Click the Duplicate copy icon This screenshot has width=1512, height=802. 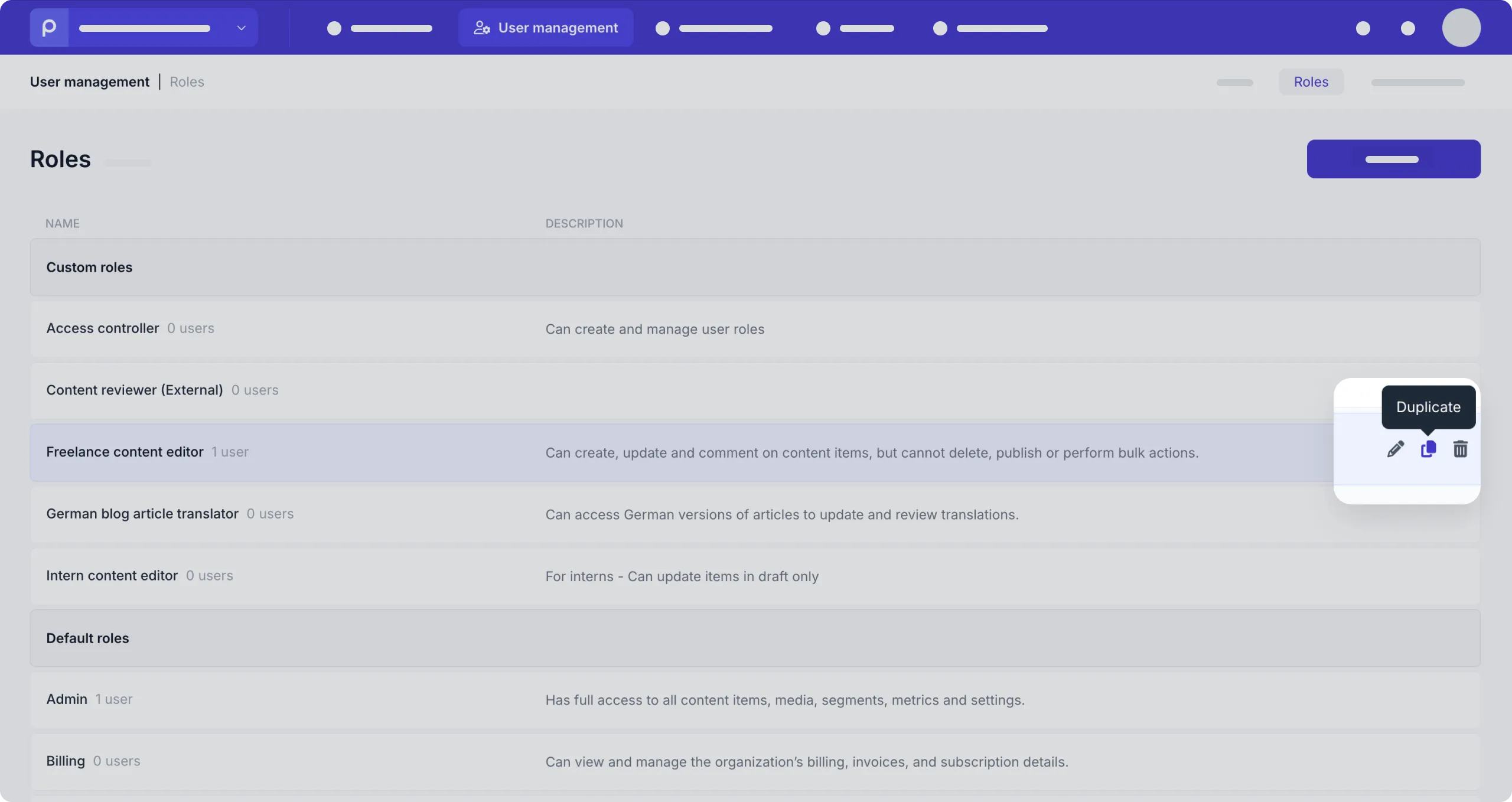coord(1428,449)
